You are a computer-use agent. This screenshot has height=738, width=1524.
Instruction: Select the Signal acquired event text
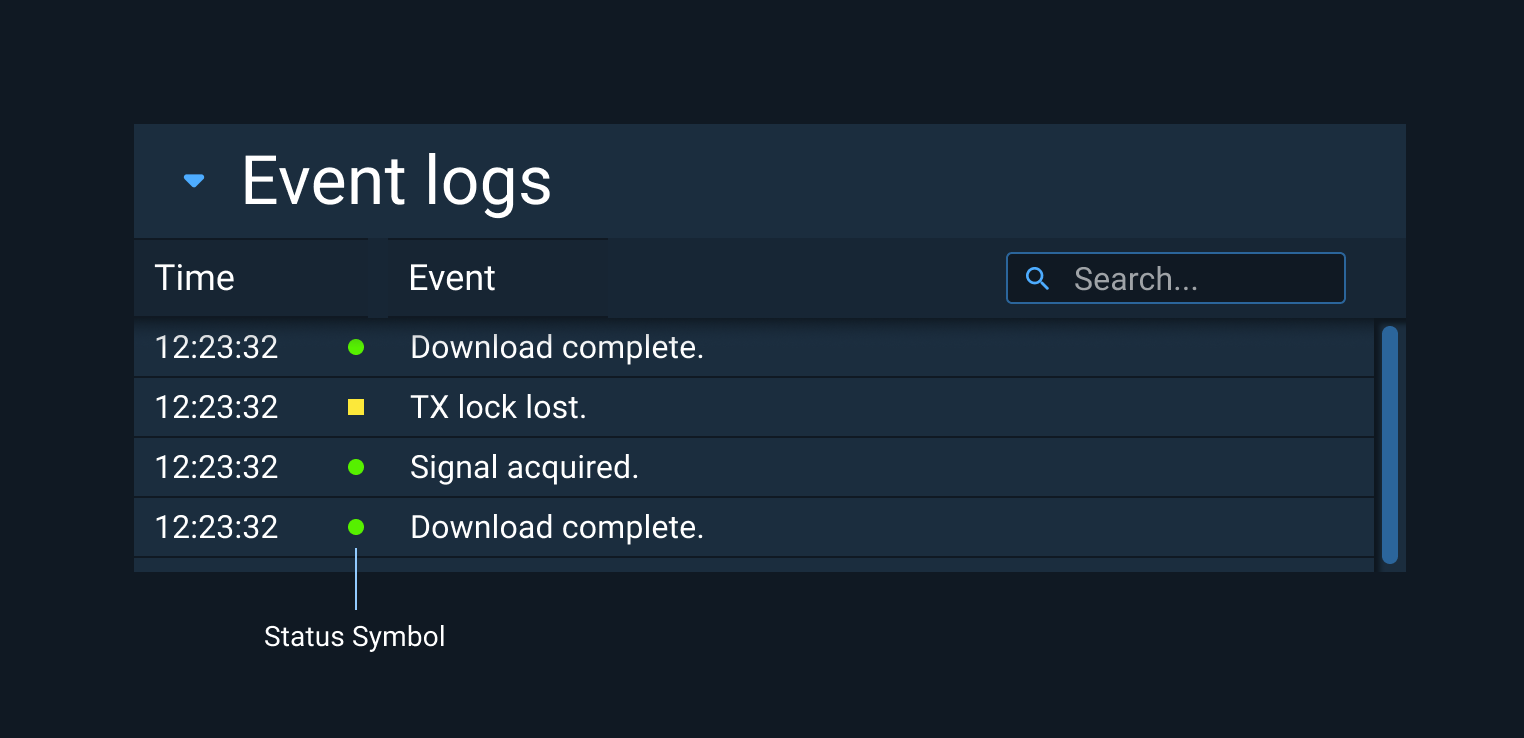pyautogui.click(x=524, y=467)
